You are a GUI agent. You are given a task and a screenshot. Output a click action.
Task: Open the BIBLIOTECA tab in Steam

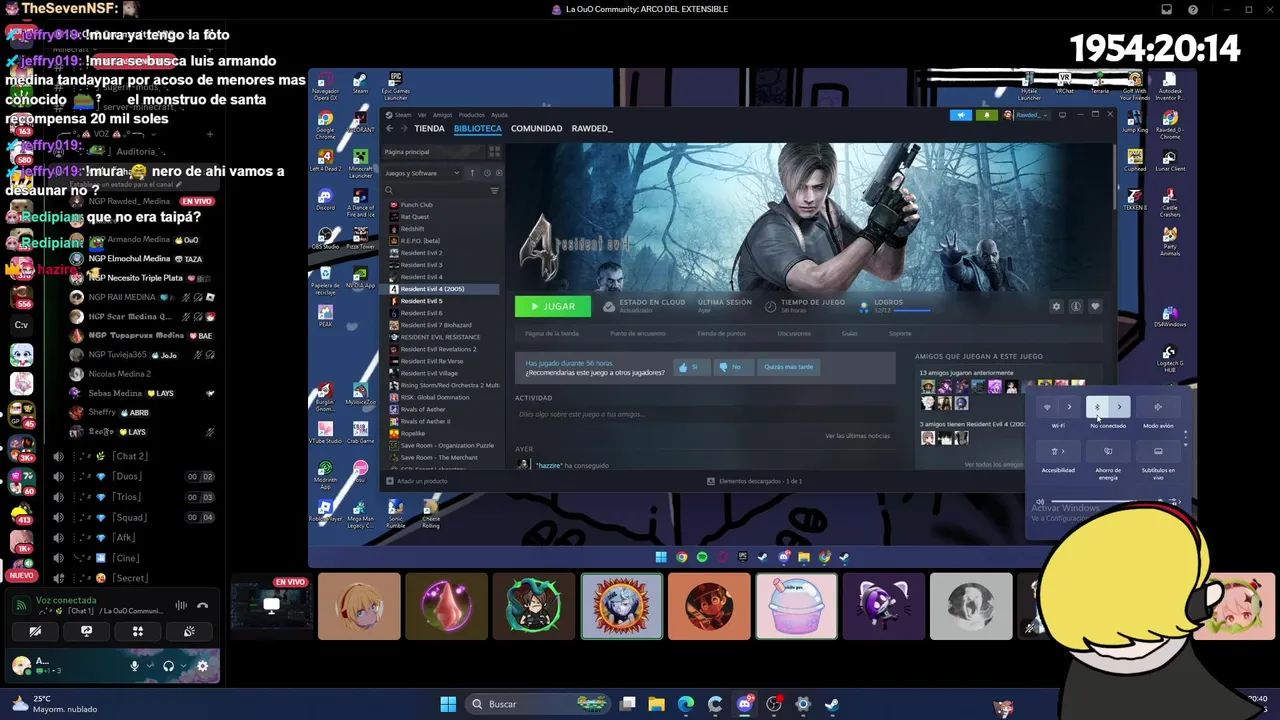tap(478, 128)
